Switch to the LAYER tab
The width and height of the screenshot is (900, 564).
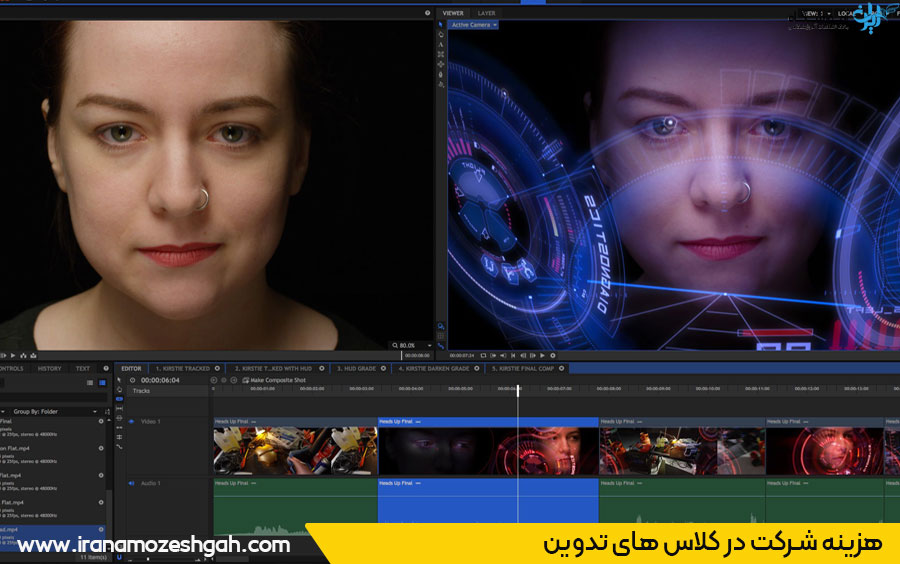point(486,13)
